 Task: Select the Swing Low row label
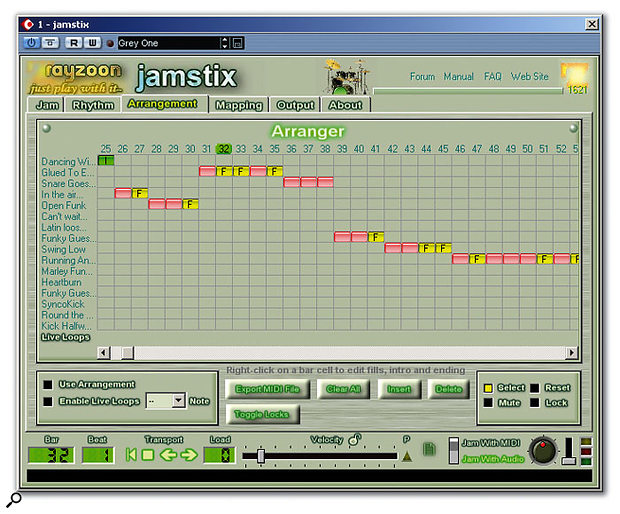[x=63, y=249]
